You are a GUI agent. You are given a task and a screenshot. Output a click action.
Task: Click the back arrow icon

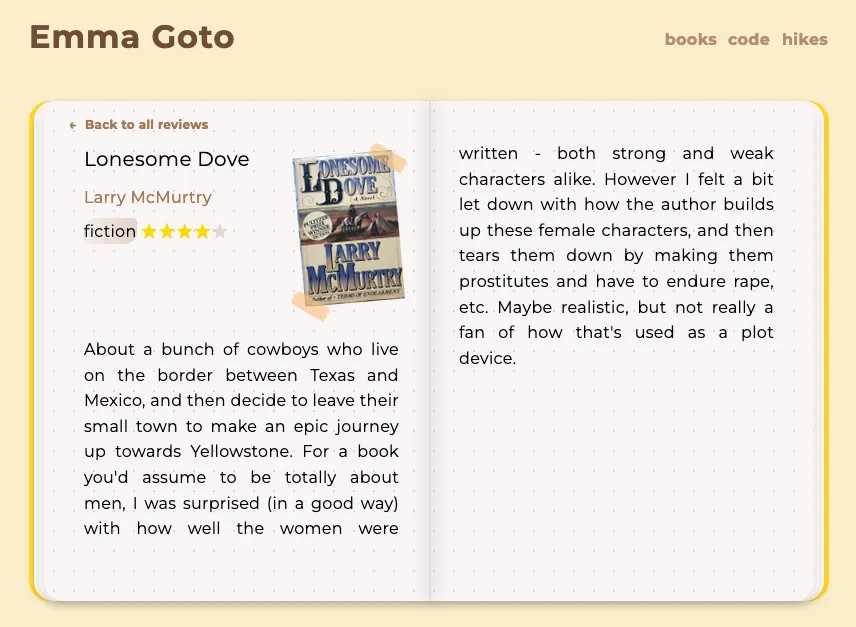click(73, 126)
